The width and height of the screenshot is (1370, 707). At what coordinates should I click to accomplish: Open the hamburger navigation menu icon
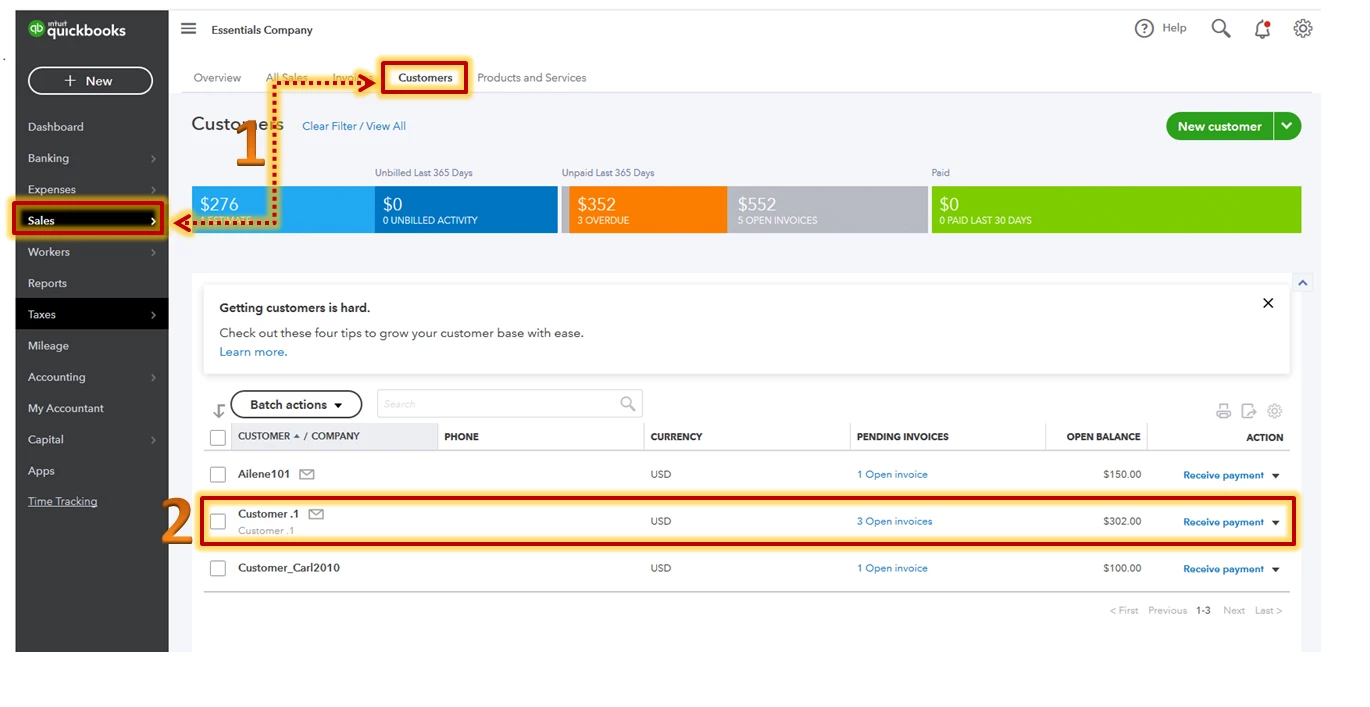coord(188,29)
